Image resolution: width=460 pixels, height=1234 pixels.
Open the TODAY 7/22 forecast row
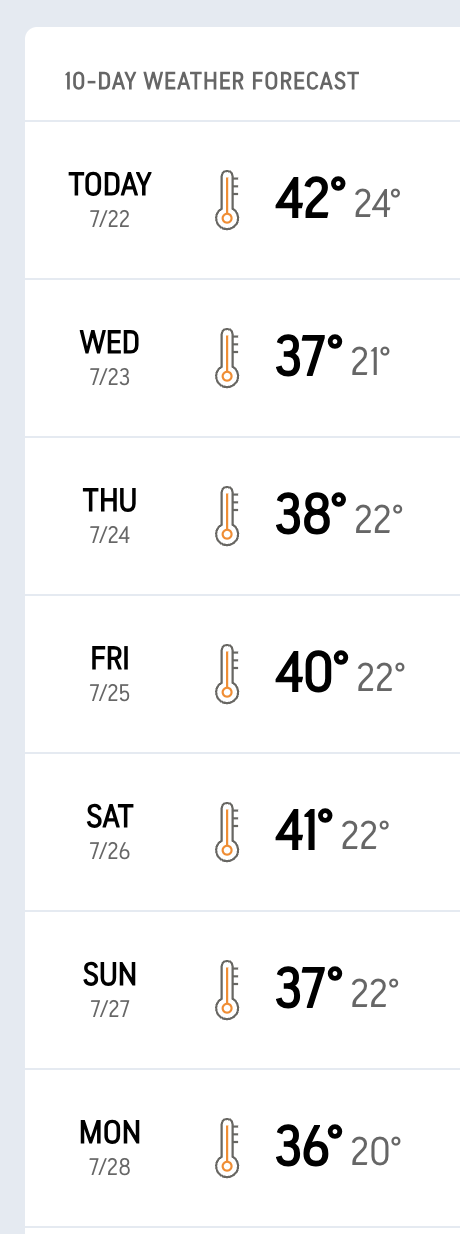(x=243, y=200)
